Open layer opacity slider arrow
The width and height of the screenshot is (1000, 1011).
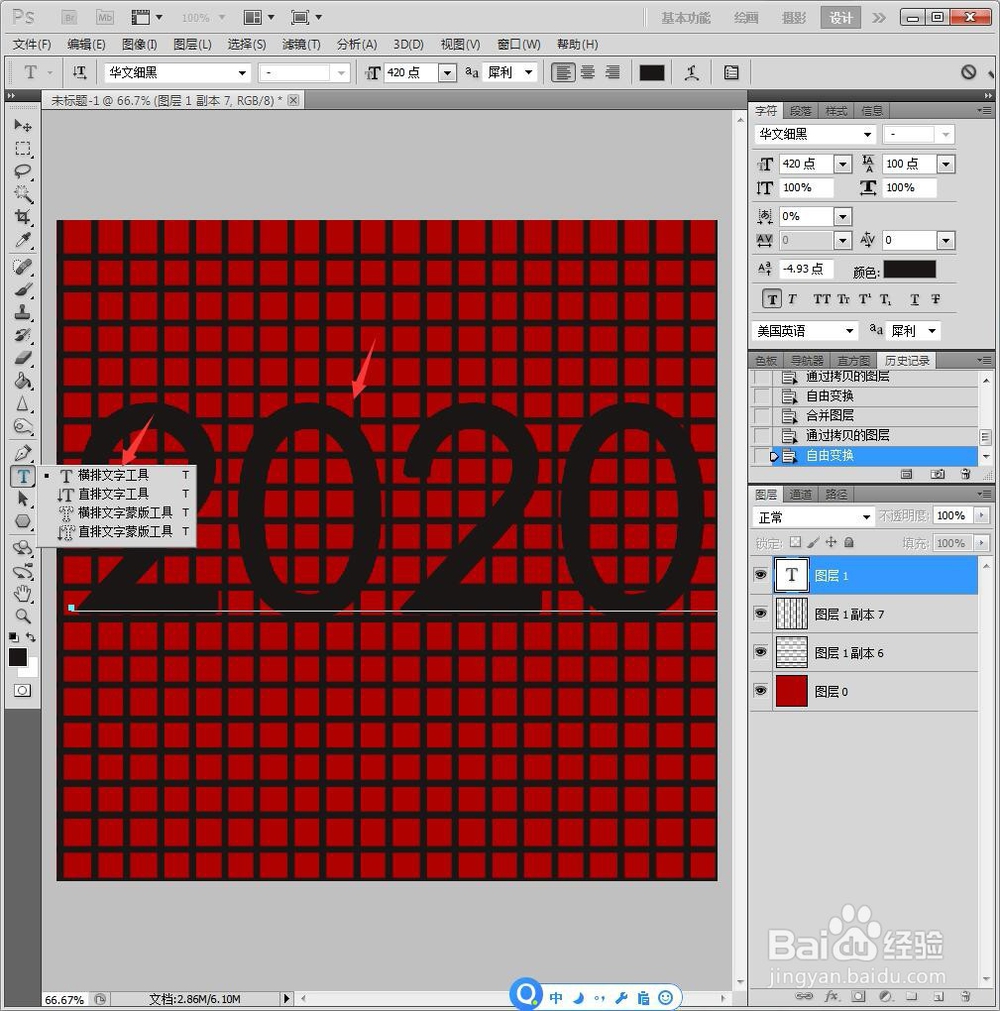pyautogui.click(x=982, y=515)
